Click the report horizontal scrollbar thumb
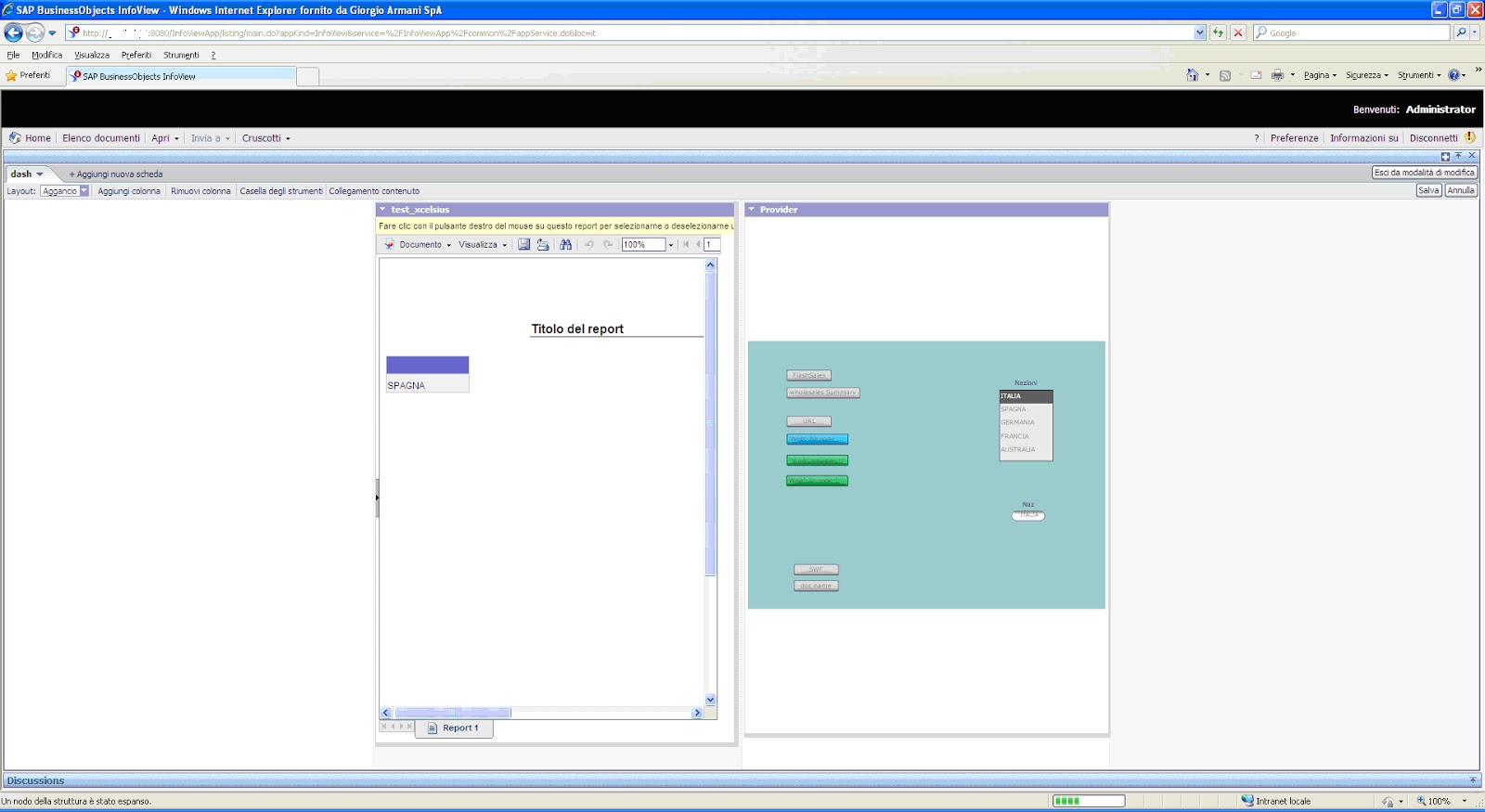The width and height of the screenshot is (1485, 812). pyautogui.click(x=453, y=713)
